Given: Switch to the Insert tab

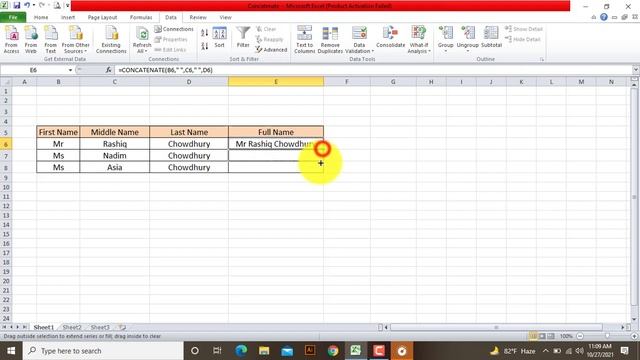Looking at the screenshot, I should click(x=68, y=17).
